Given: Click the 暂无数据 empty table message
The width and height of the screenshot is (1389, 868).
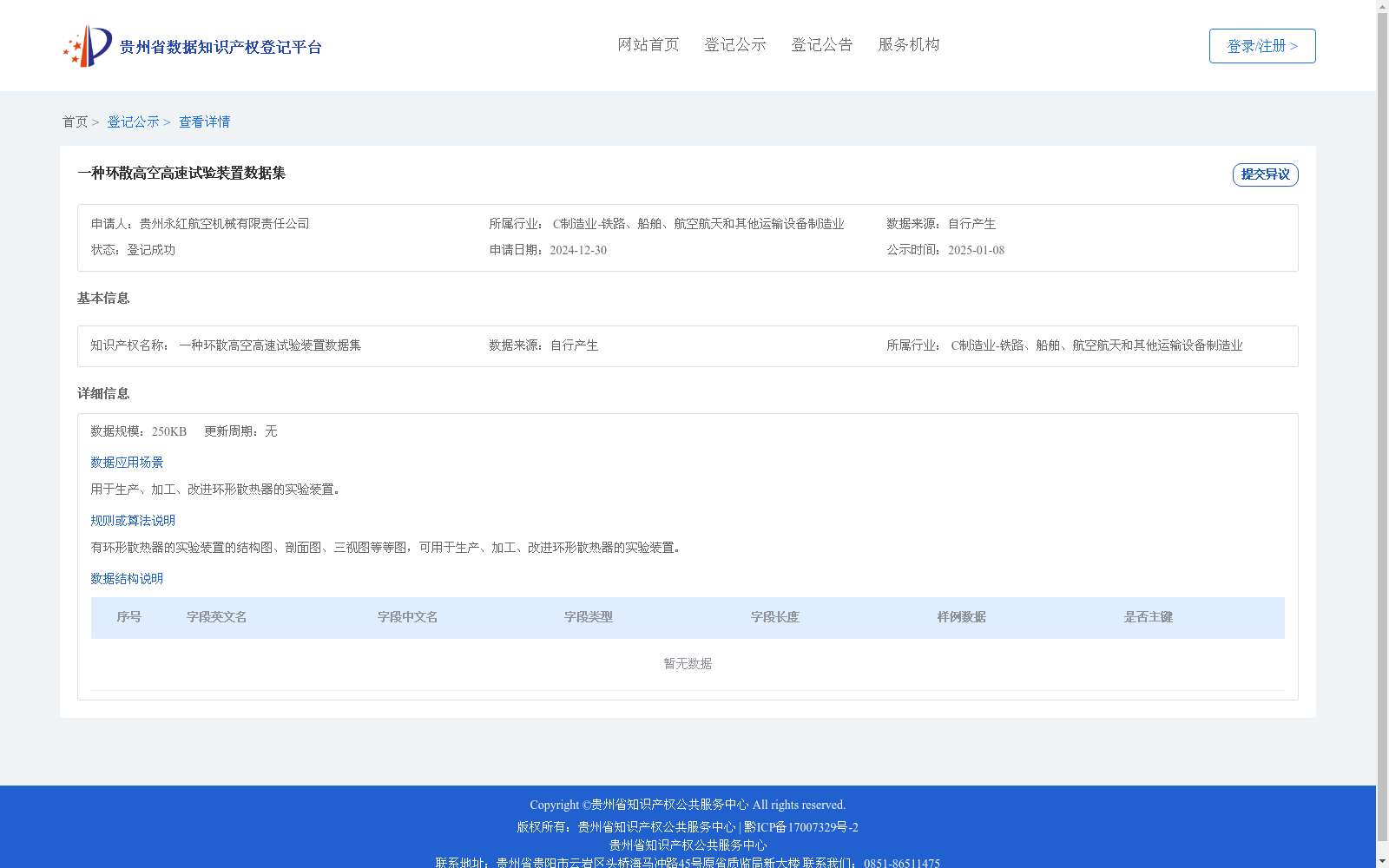Looking at the screenshot, I should pos(688,664).
